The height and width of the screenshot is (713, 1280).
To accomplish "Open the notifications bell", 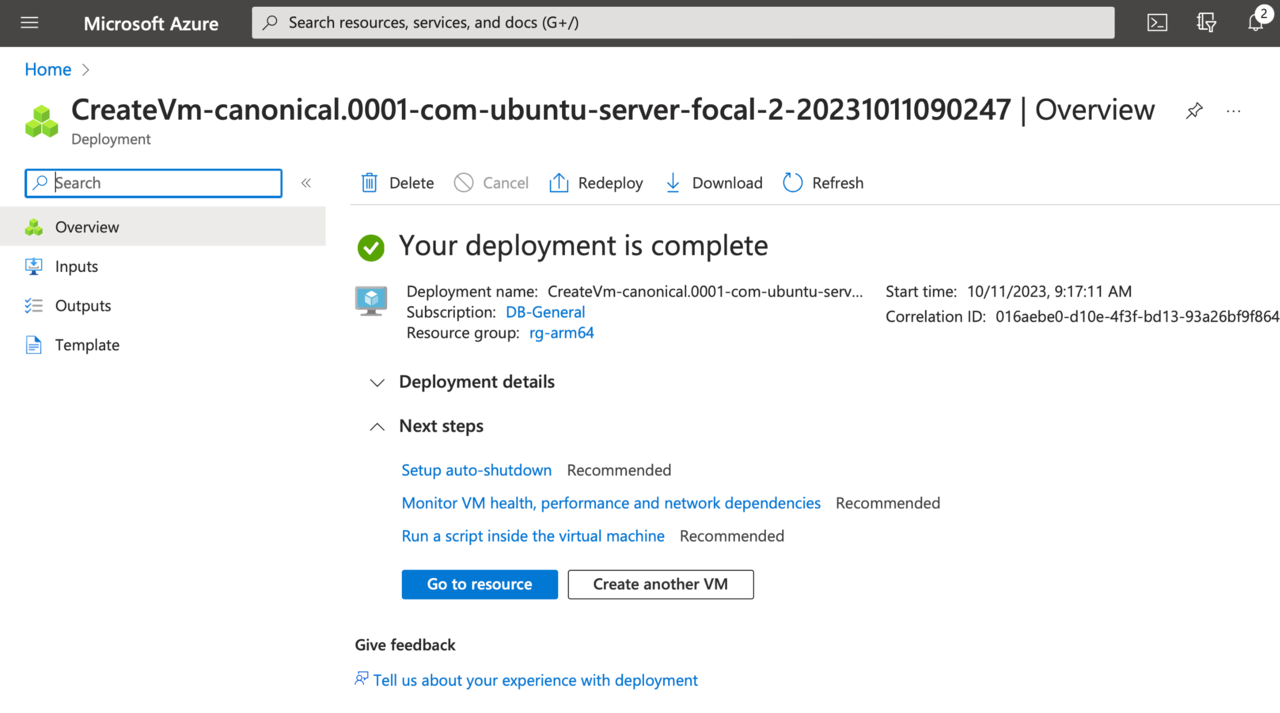I will [1256, 22].
